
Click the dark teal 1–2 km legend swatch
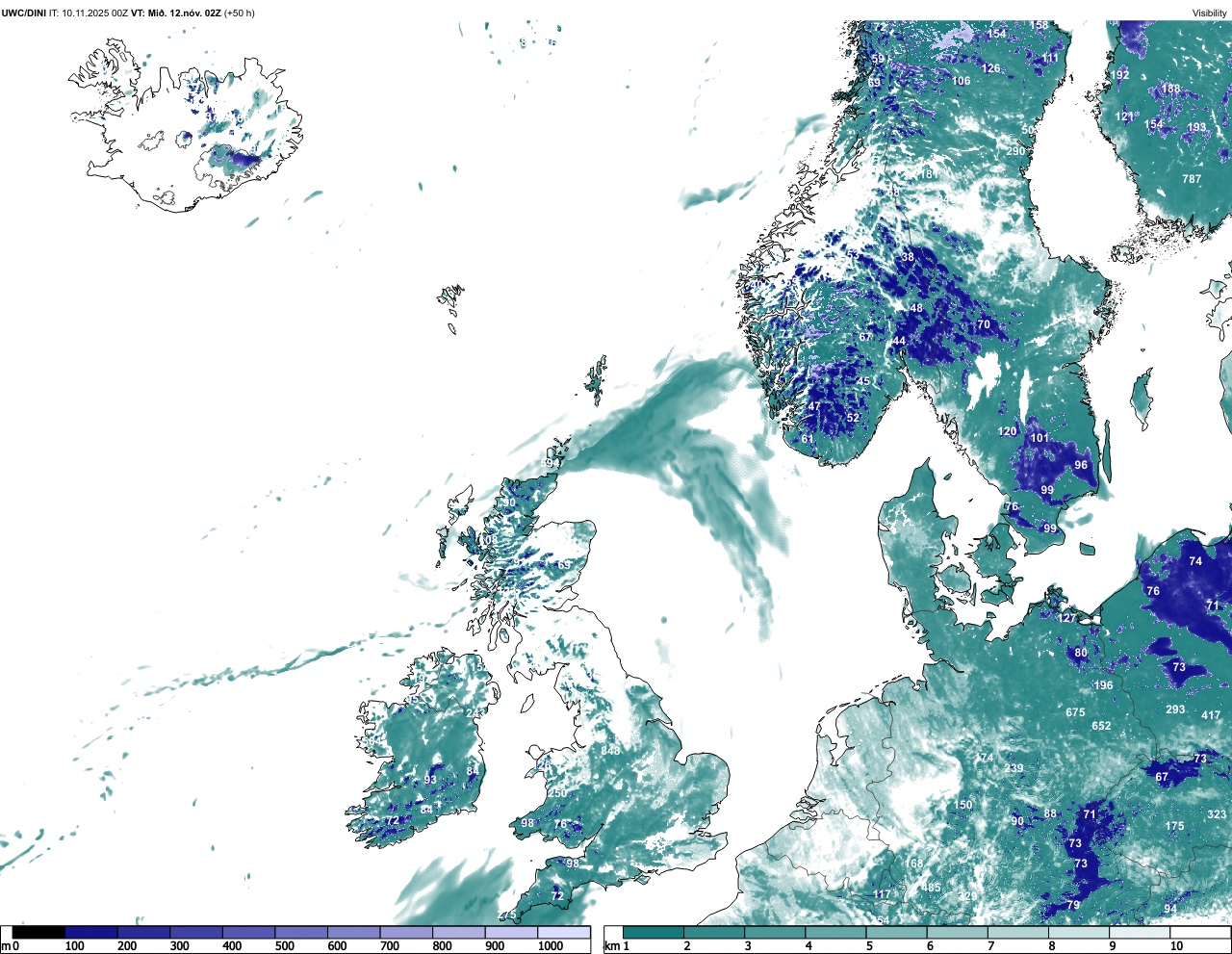point(654,933)
